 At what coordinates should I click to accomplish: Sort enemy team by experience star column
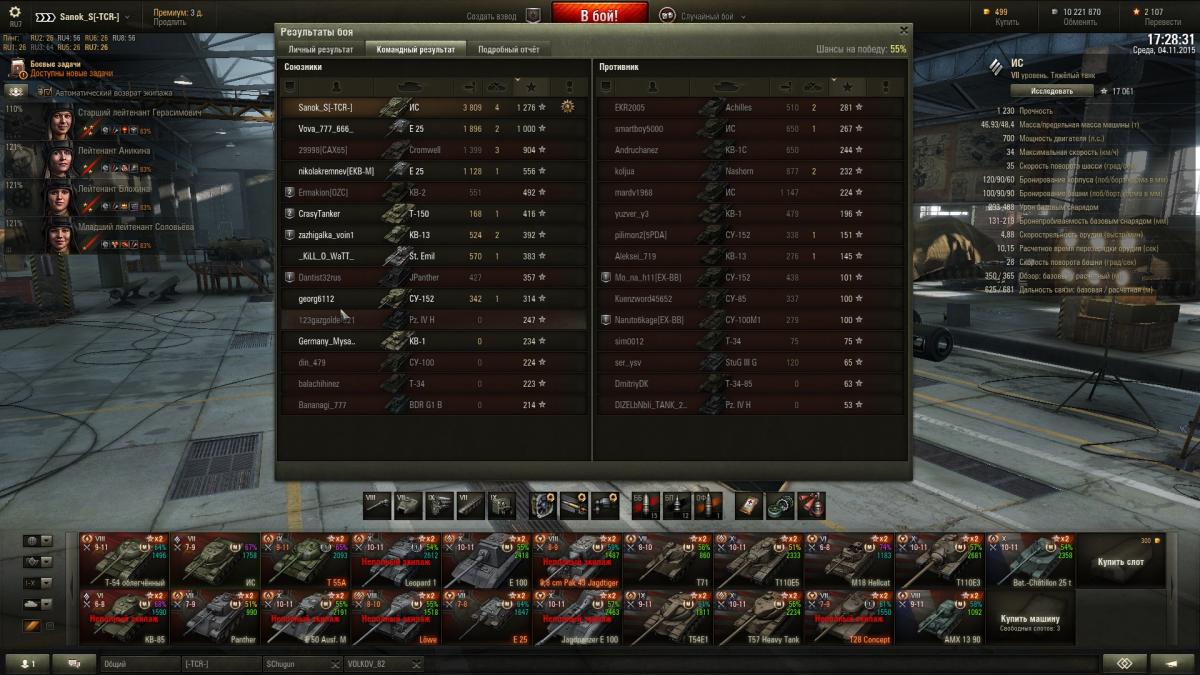[x=846, y=87]
